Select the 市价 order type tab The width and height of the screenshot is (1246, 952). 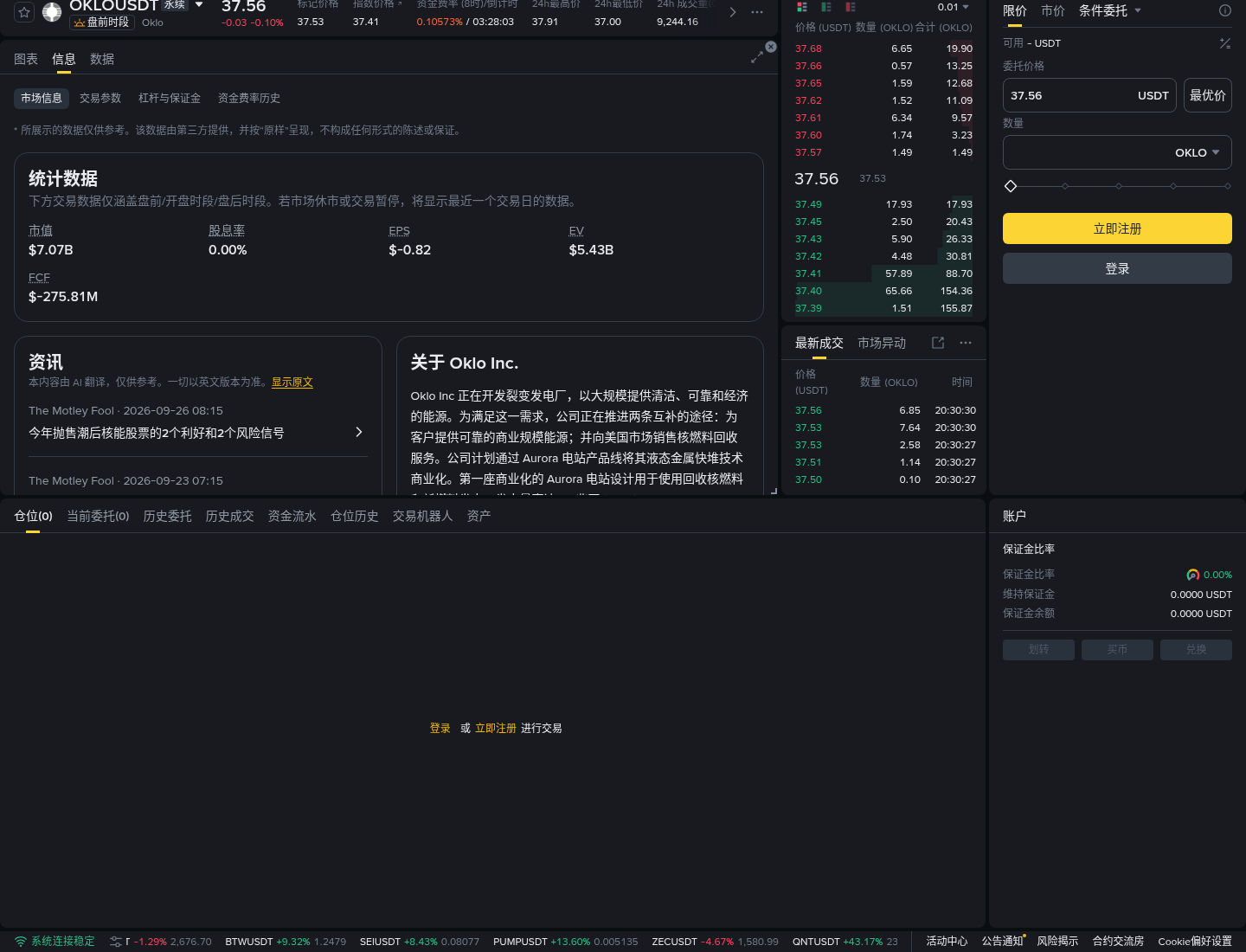tap(1053, 10)
